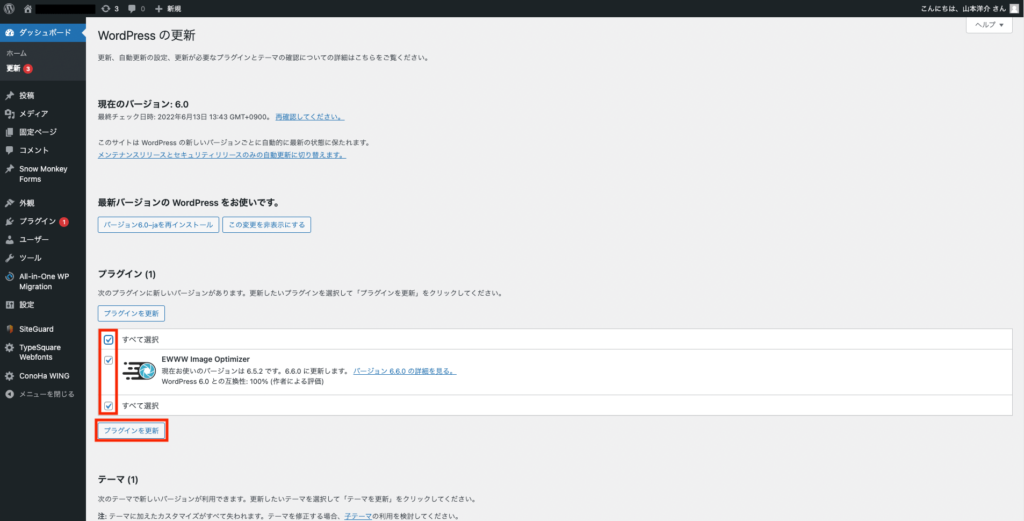Open comments bubble in admin bar
Screen dimensions: 1024x521
coord(136,8)
